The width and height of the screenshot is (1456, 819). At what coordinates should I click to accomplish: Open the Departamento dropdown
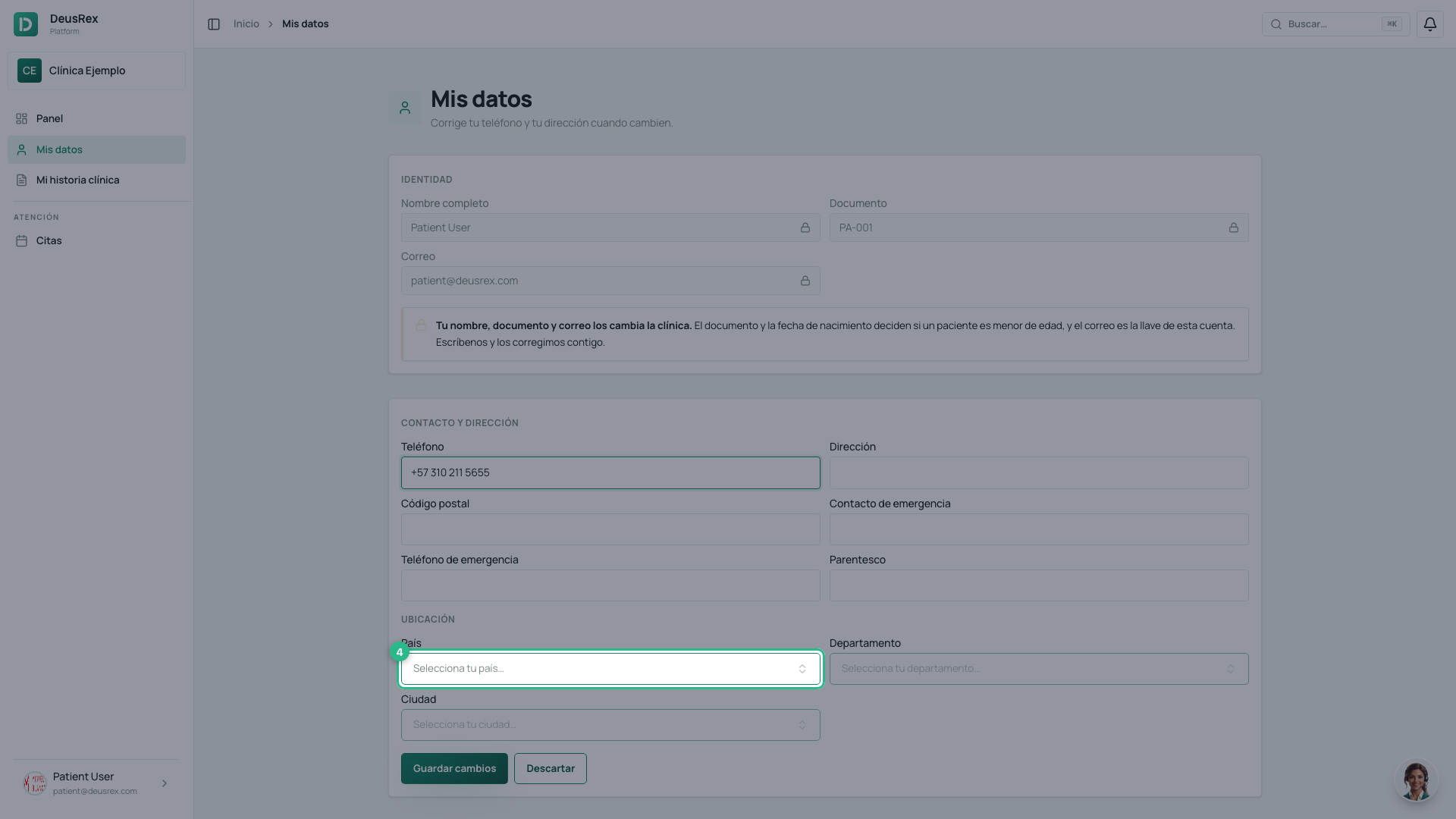coord(1039,669)
